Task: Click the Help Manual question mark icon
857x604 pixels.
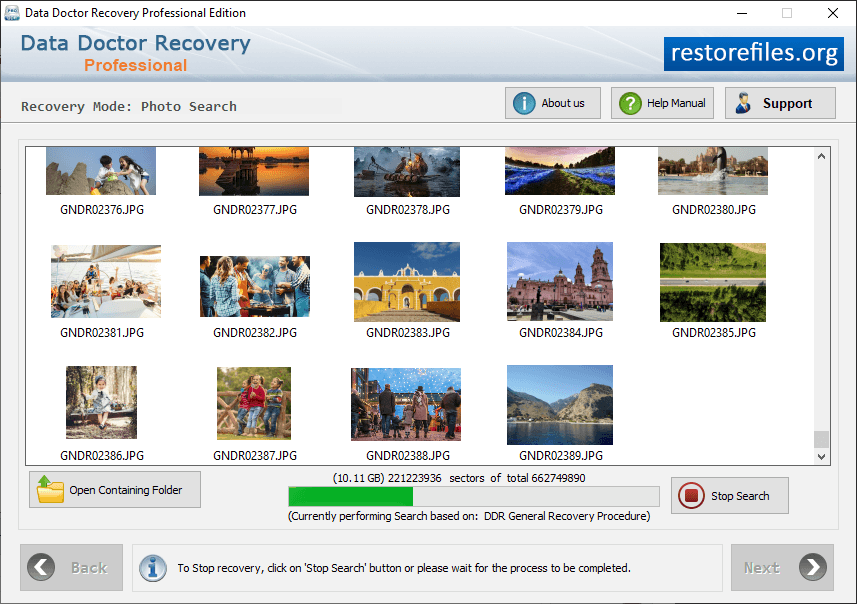Action: click(x=630, y=103)
